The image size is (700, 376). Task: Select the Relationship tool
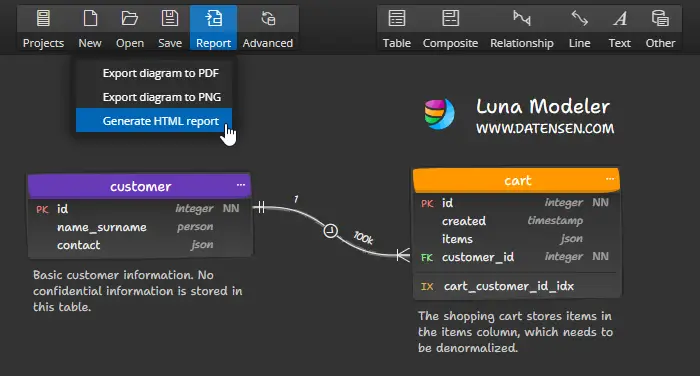[x=521, y=28]
